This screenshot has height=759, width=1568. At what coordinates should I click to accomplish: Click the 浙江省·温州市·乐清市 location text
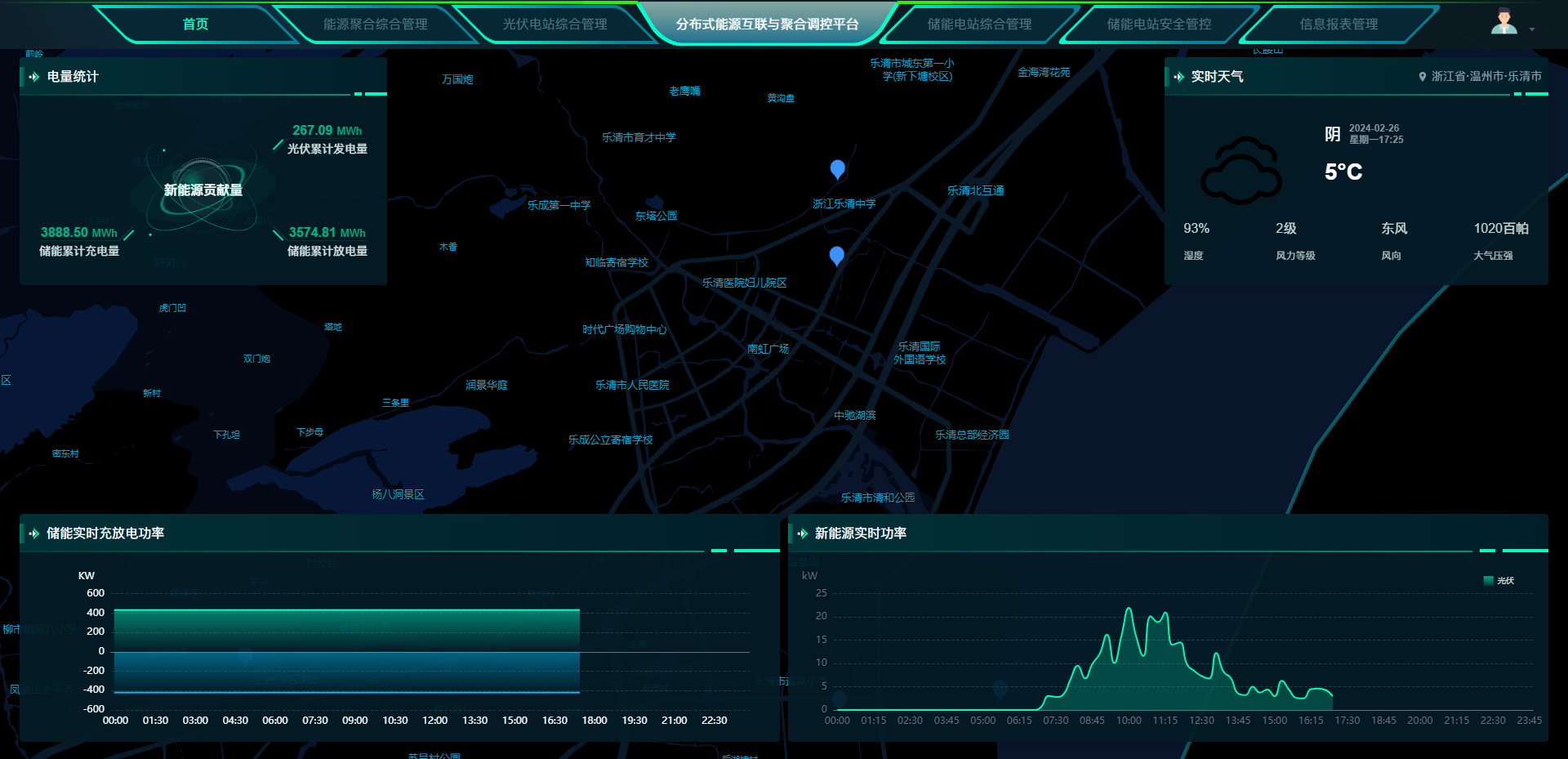(1486, 77)
